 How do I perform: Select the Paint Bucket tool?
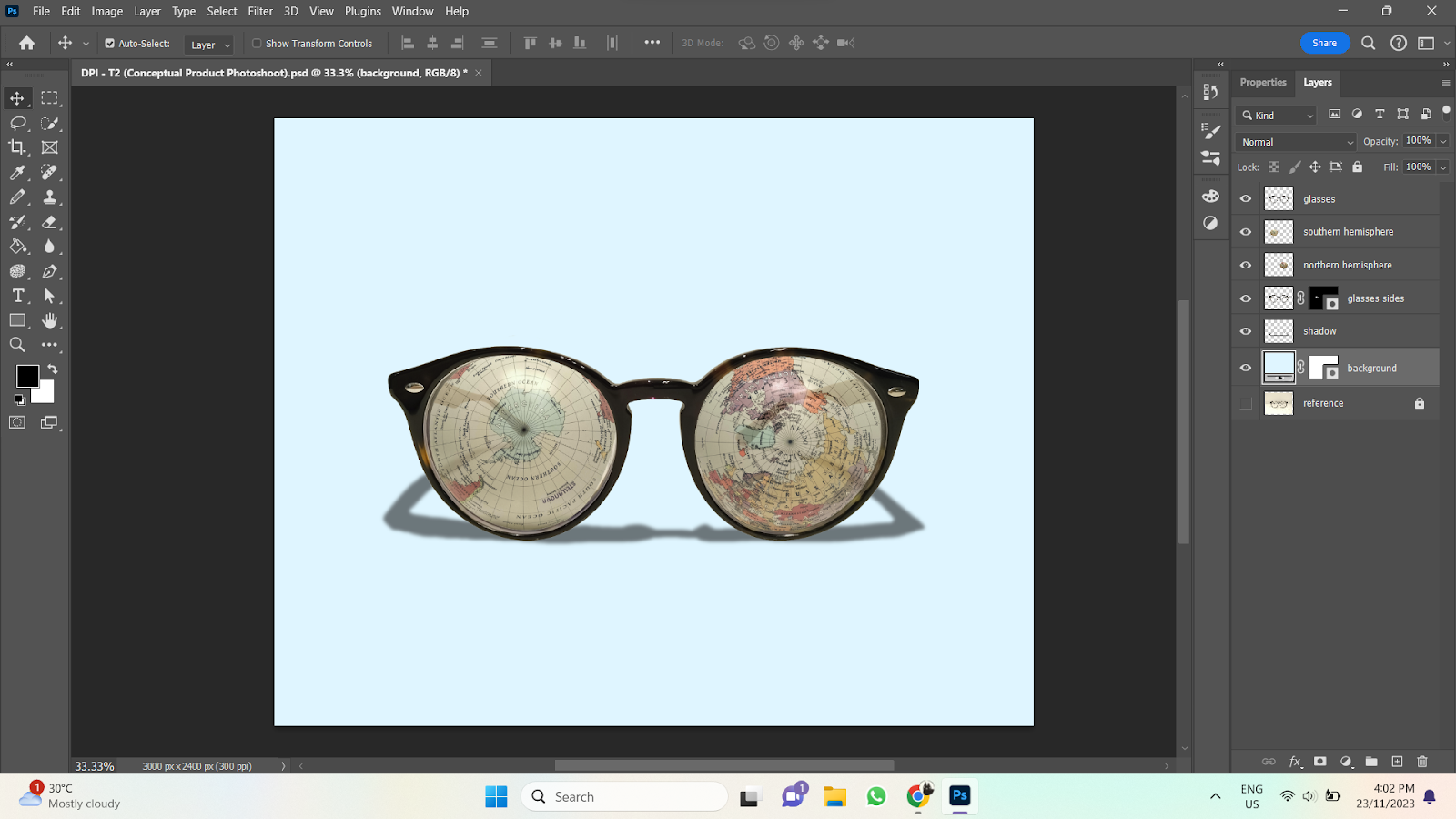(x=17, y=246)
